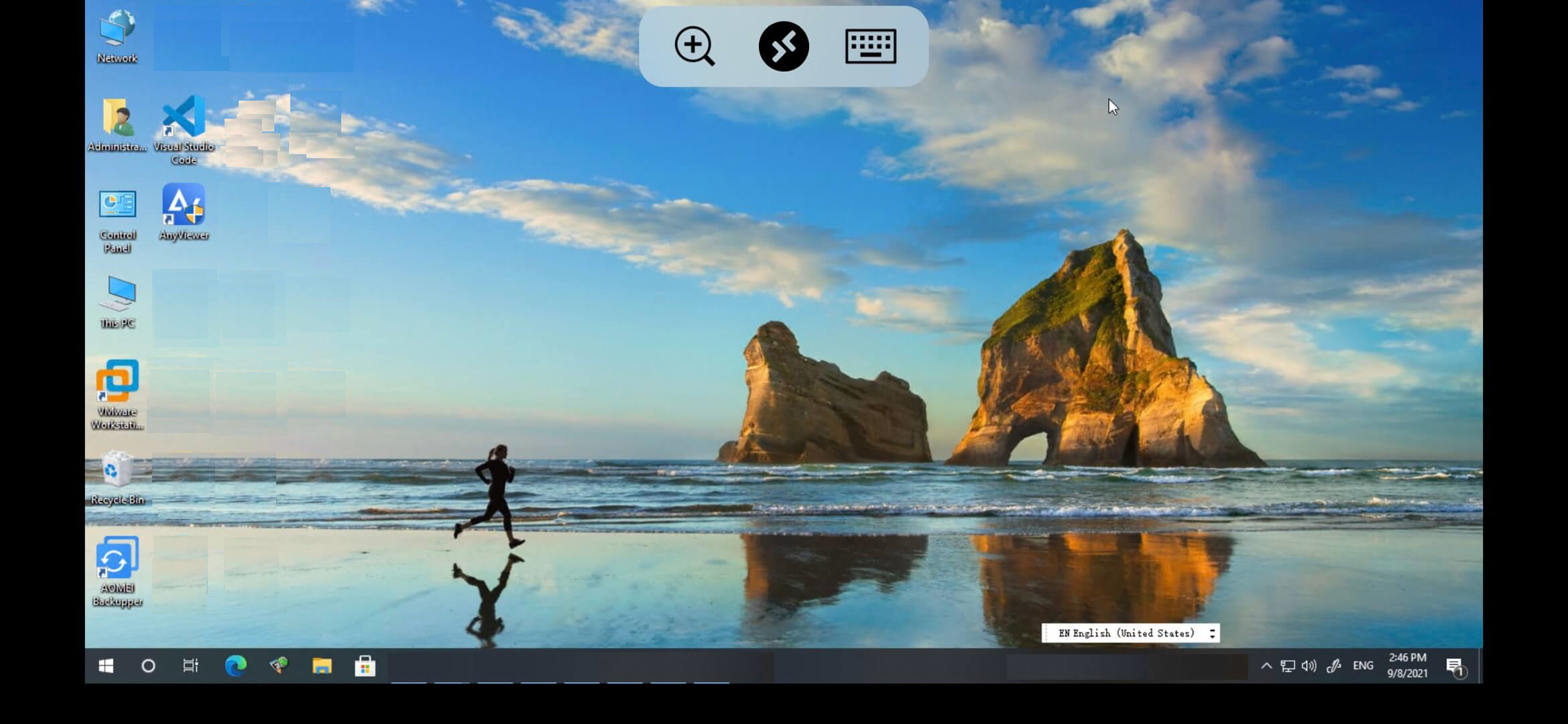Open the on-screen keyboard icon
The image size is (1568, 724).
[x=871, y=46]
